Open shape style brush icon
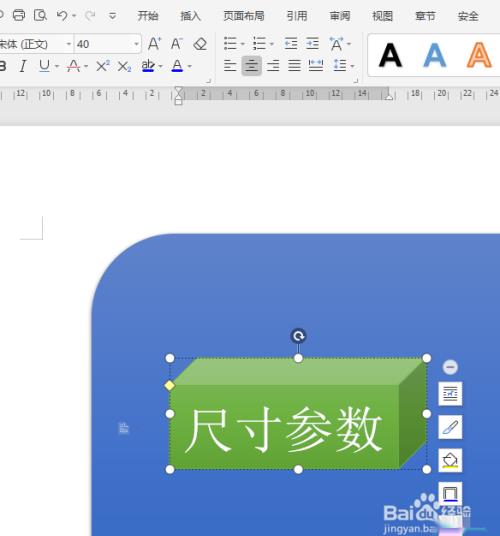This screenshot has height=536, width=500. point(450,427)
